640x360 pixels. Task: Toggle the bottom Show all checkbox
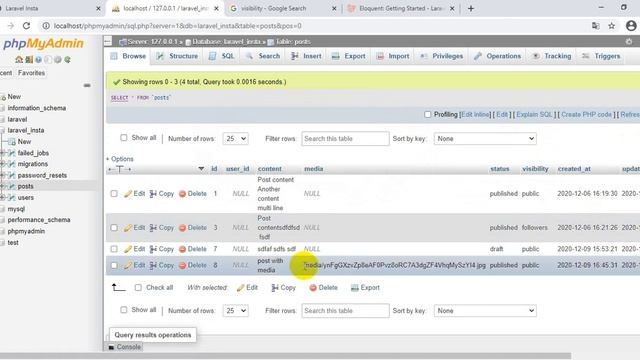pos(124,310)
